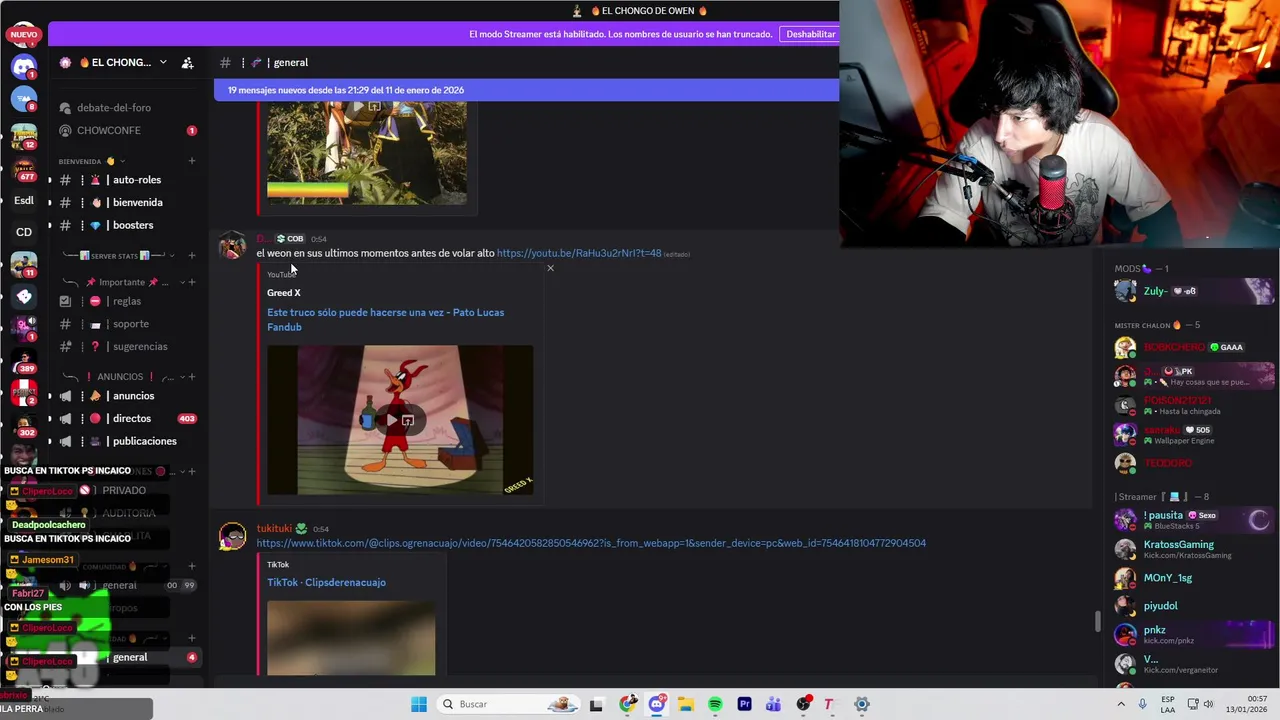This screenshot has width=1280, height=720.
Task: Open Discord direct messages home icon
Action: coord(24,67)
